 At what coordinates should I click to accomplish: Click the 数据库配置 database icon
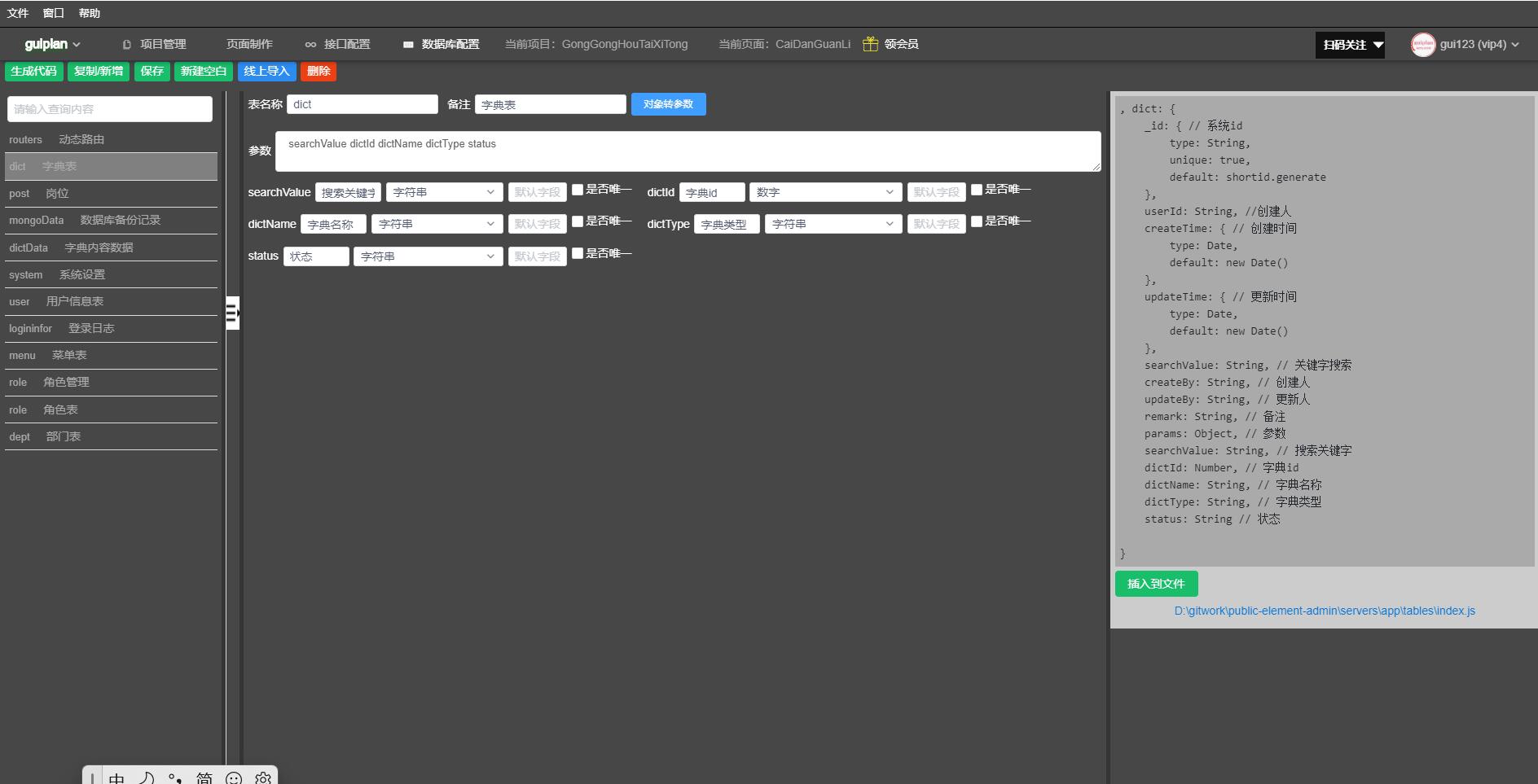(408, 45)
